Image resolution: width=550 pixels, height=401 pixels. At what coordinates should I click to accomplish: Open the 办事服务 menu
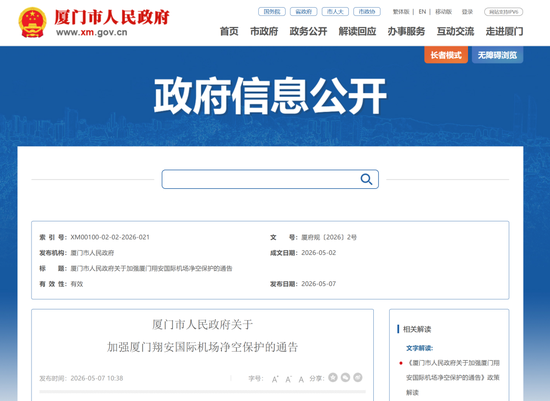pos(406,32)
